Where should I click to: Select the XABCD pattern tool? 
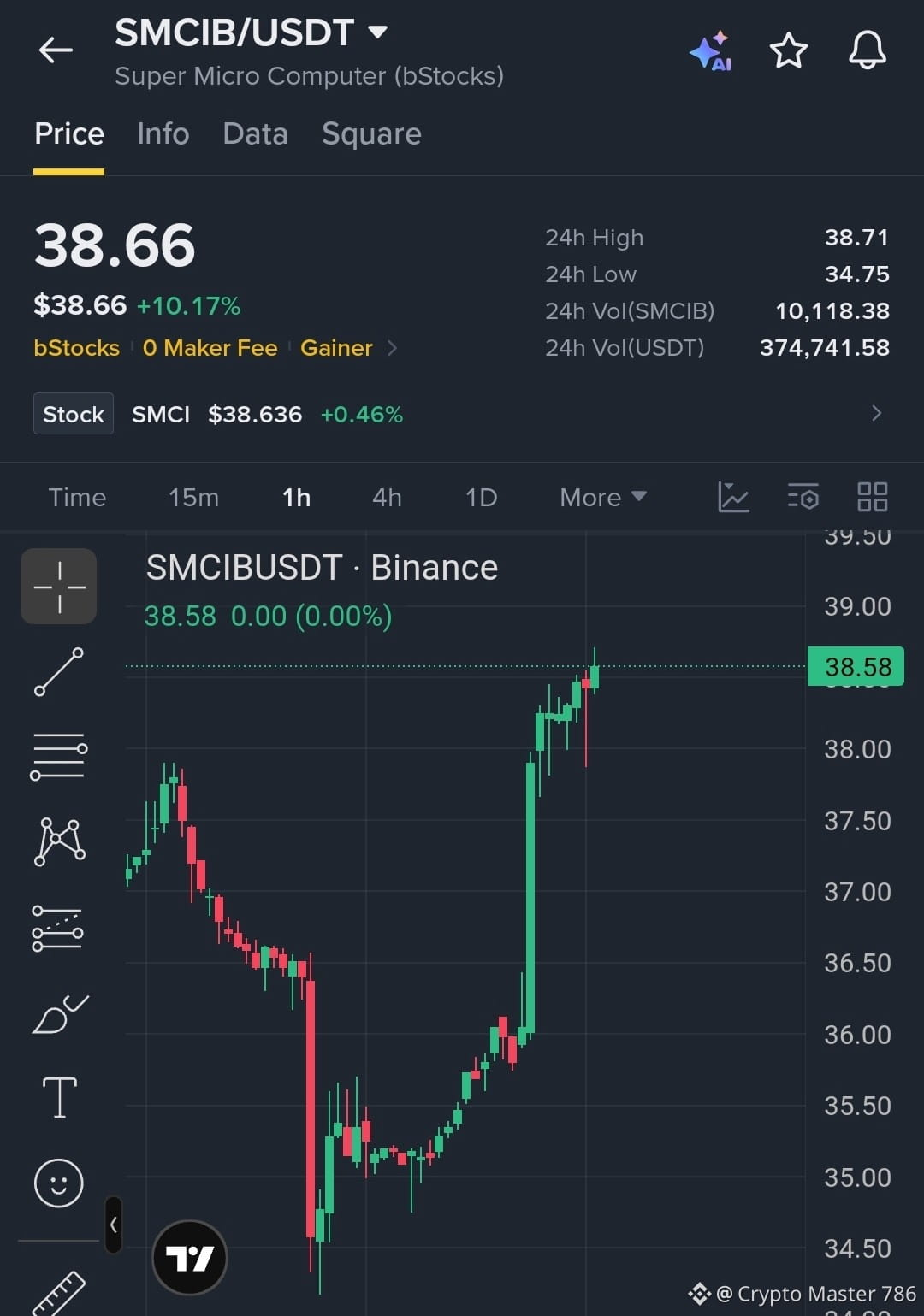(x=59, y=841)
